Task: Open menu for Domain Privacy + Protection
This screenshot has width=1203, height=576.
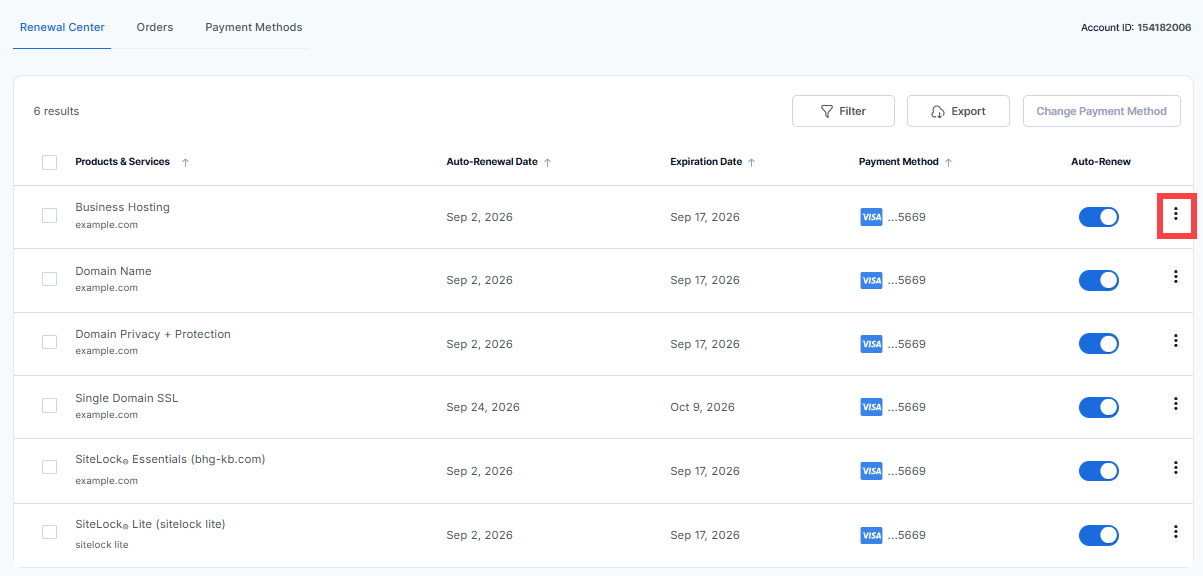Action: [1175, 341]
